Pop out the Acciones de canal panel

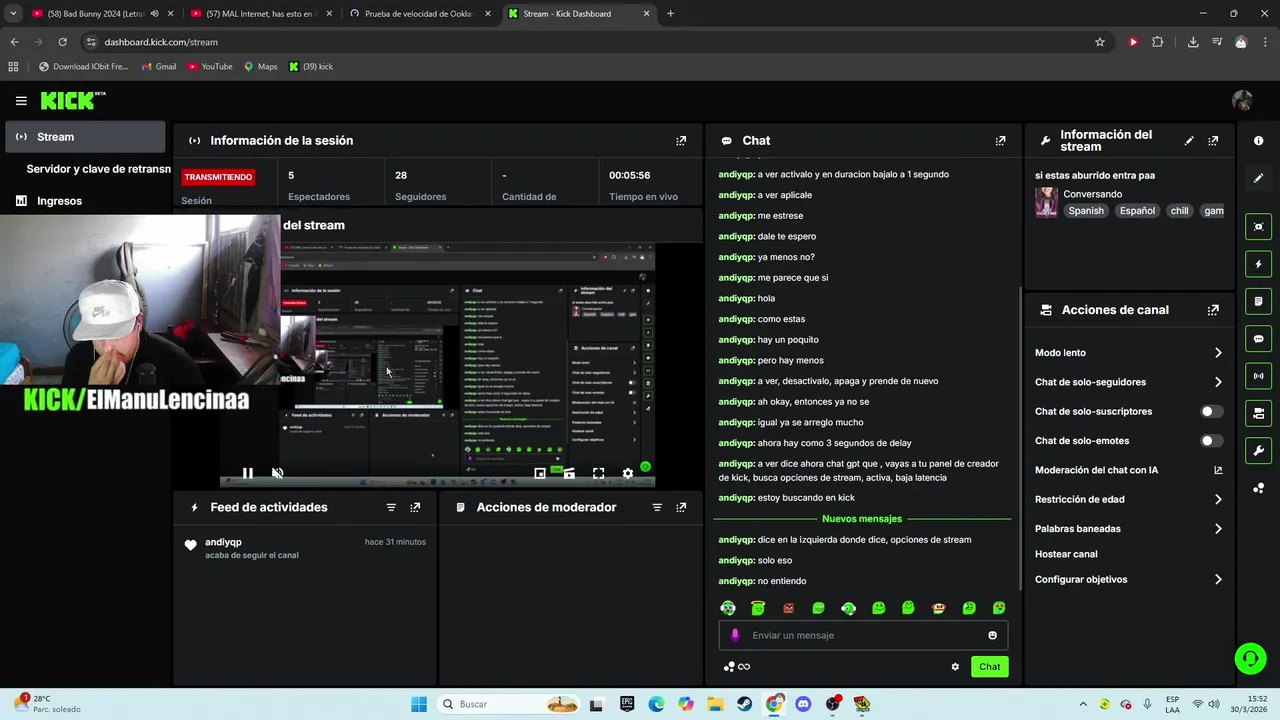(x=1213, y=310)
